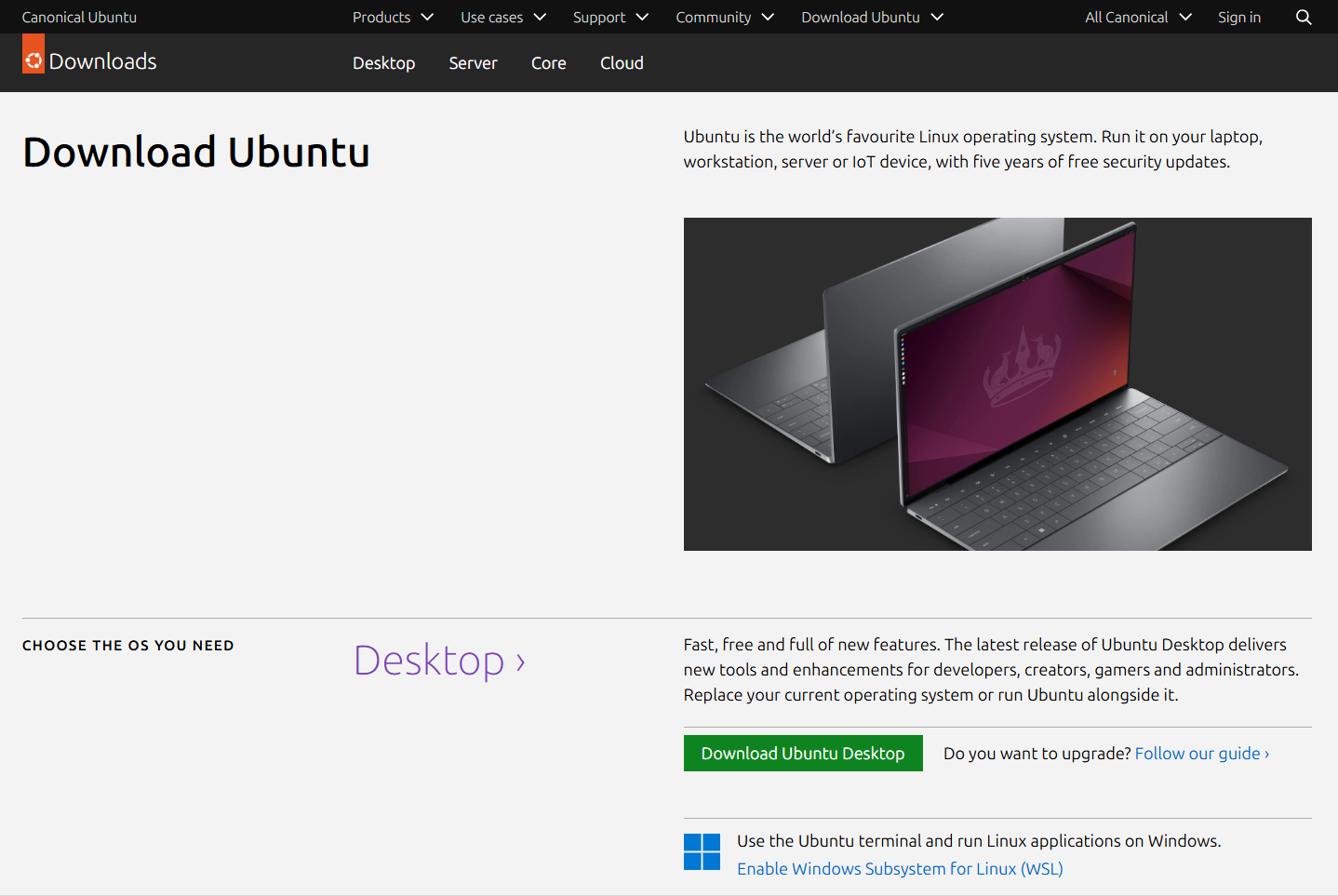Select the Cloud tab

pos(622,63)
